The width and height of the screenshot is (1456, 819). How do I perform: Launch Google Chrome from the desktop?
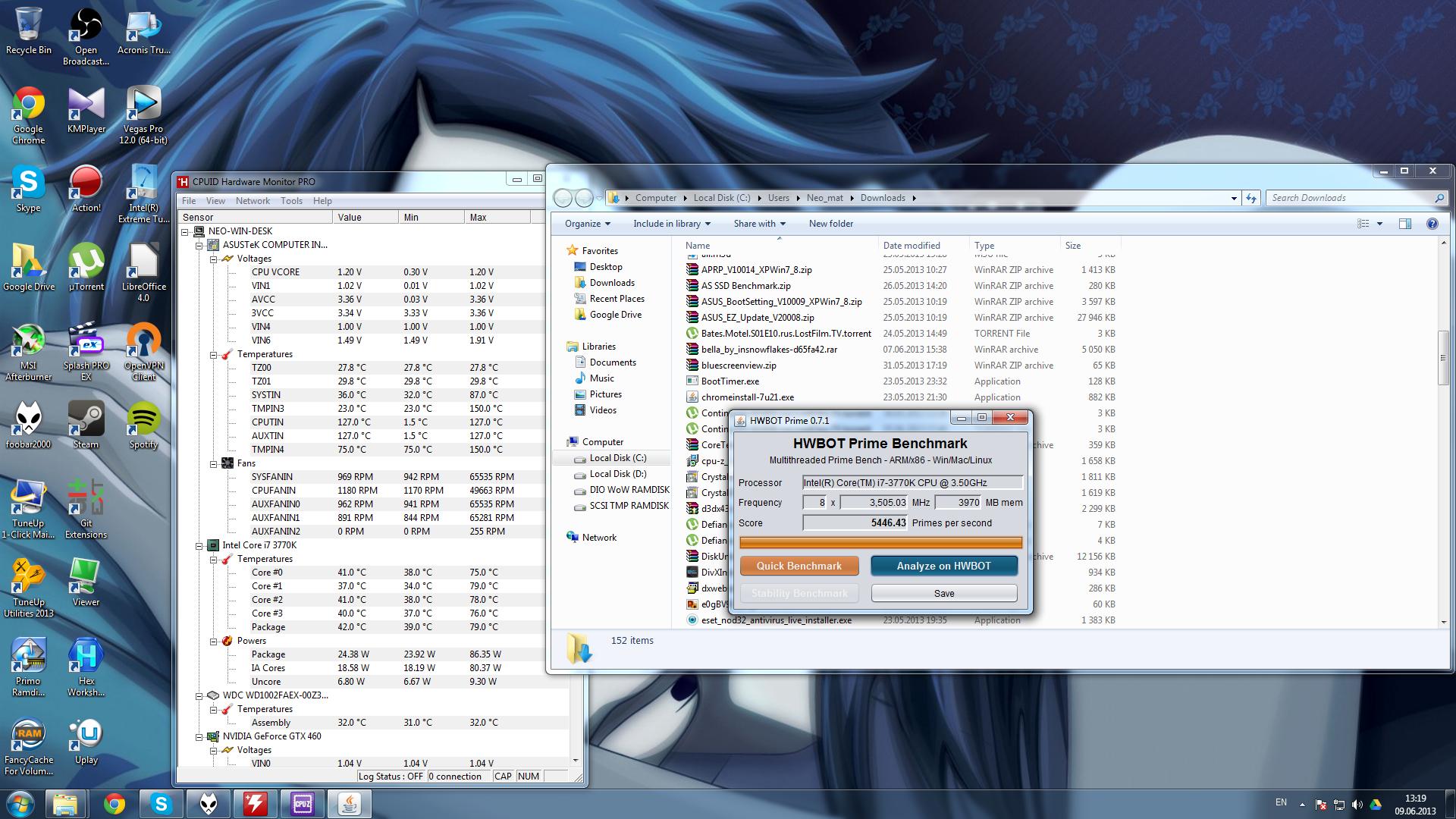pos(28,115)
